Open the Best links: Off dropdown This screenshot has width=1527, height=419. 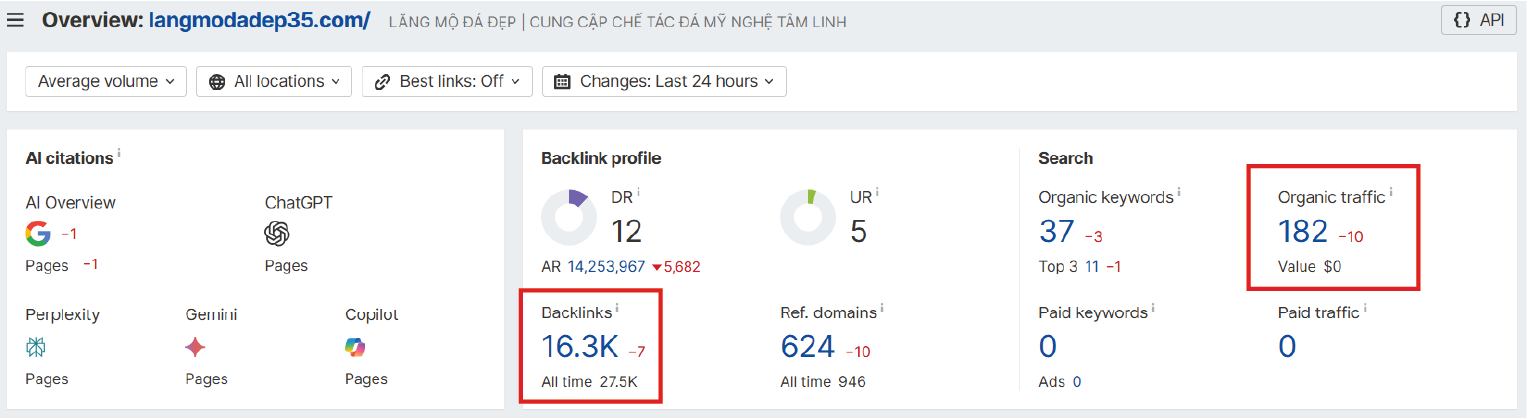[447, 82]
